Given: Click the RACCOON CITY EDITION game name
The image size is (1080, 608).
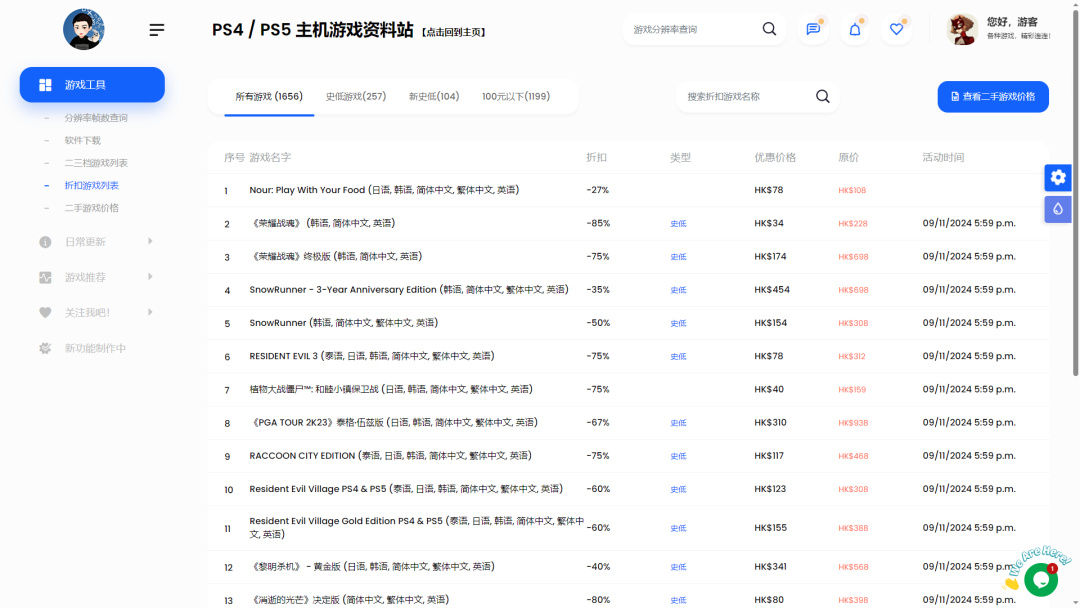Looking at the screenshot, I should point(391,456).
